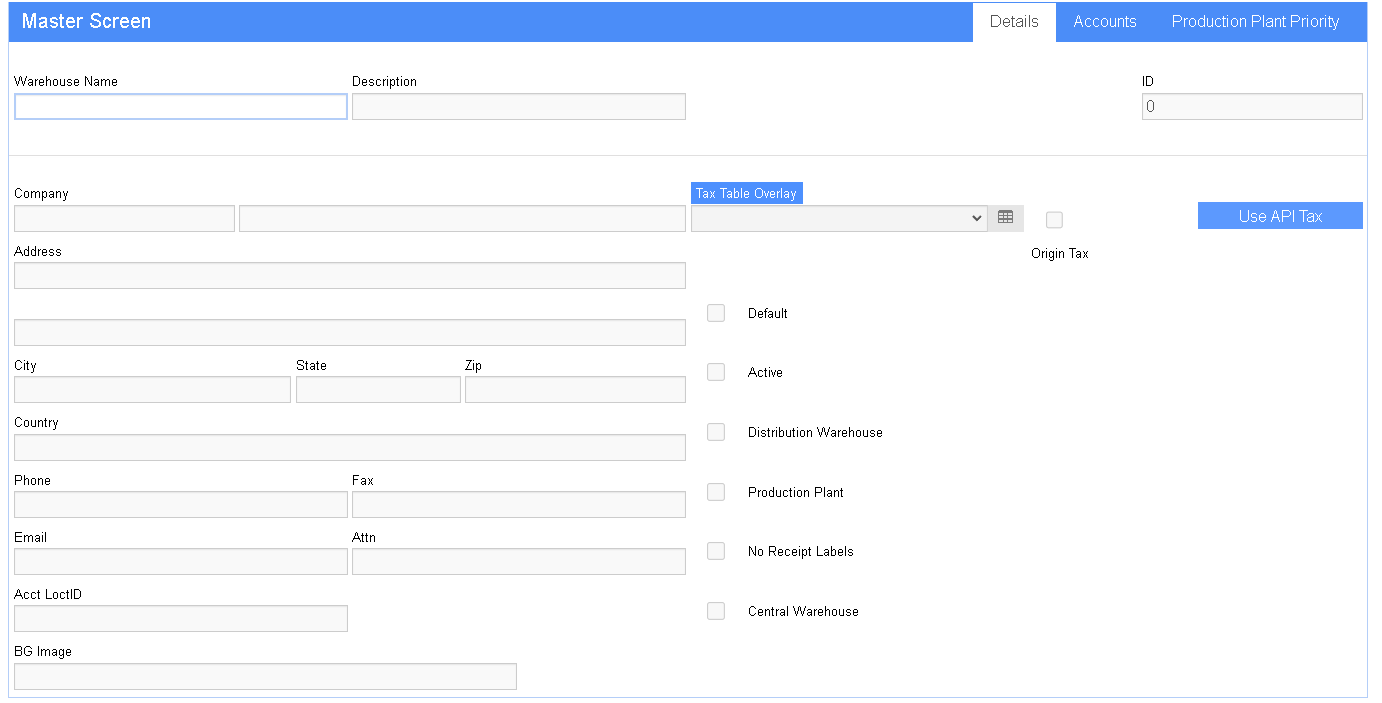Toggle the Origin Tax checkbox

(1054, 220)
